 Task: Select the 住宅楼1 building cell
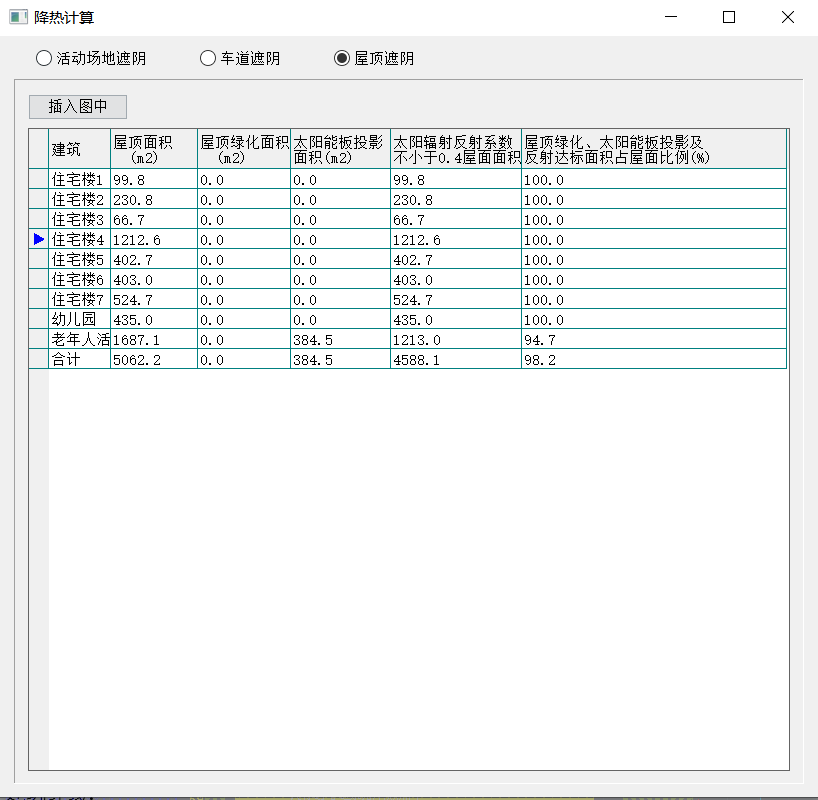[79, 180]
